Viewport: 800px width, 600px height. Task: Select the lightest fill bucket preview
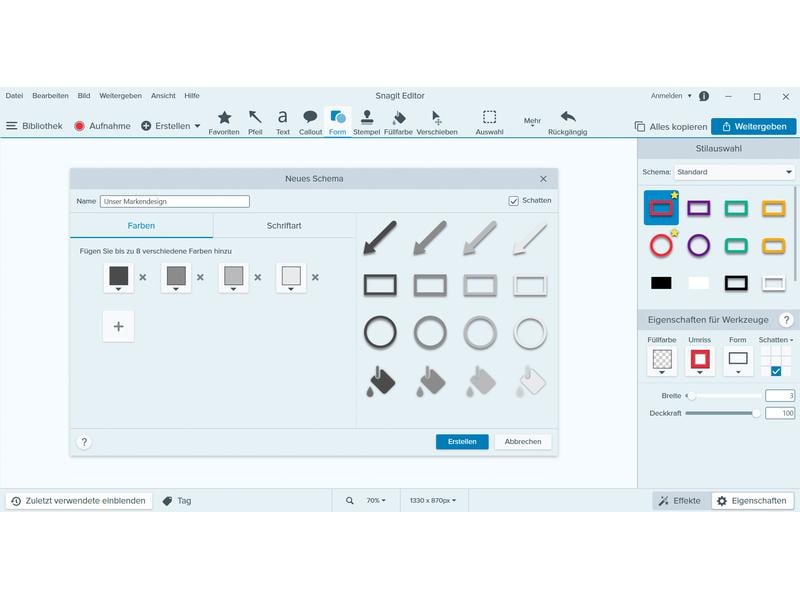[530, 381]
